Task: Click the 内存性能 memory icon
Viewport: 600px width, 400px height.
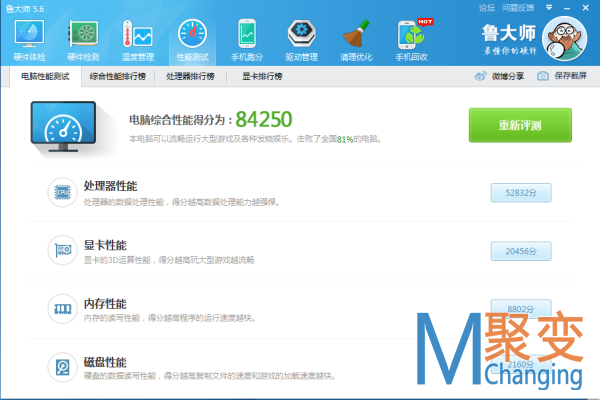Action: point(62,309)
